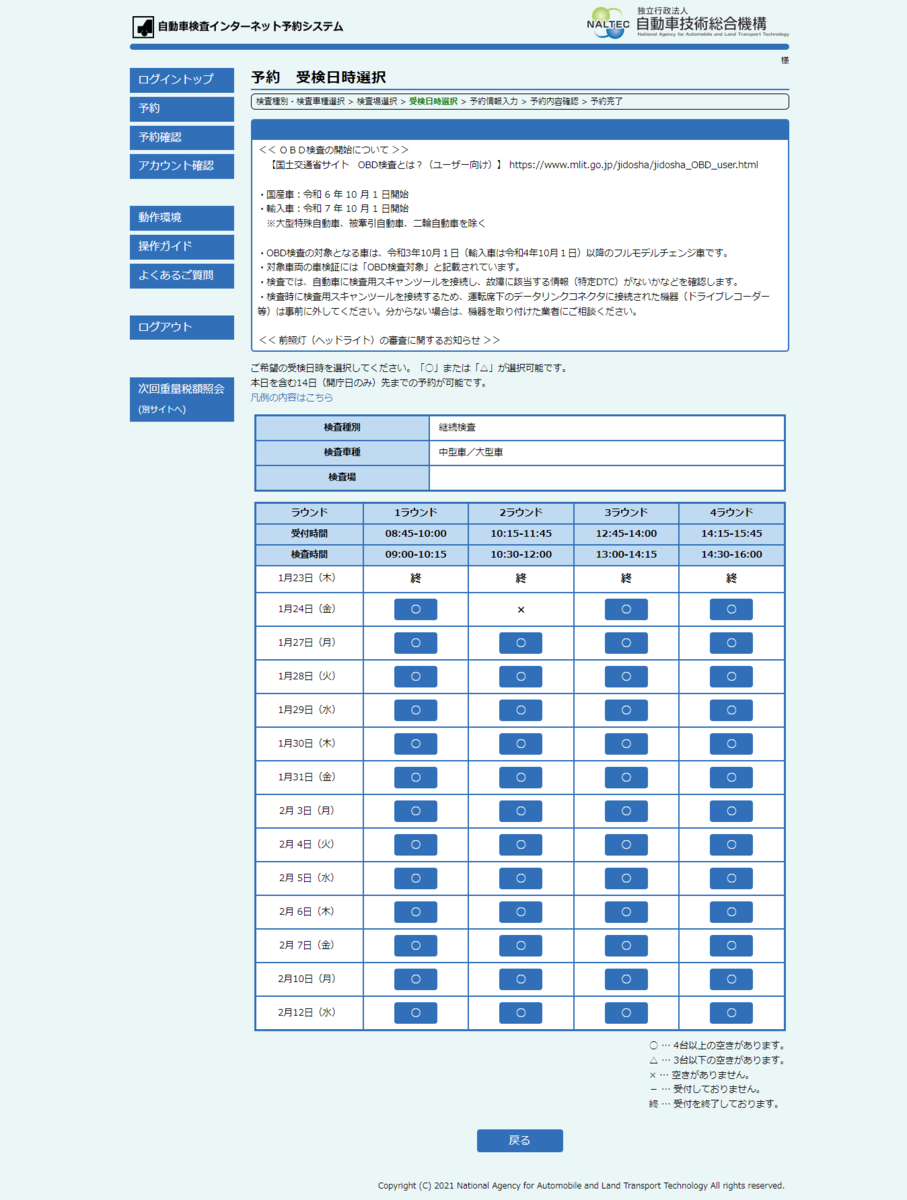This screenshot has width=907, height=1200.
Task: Open 次回重量税額照会 external site button
Action: click(x=182, y=399)
